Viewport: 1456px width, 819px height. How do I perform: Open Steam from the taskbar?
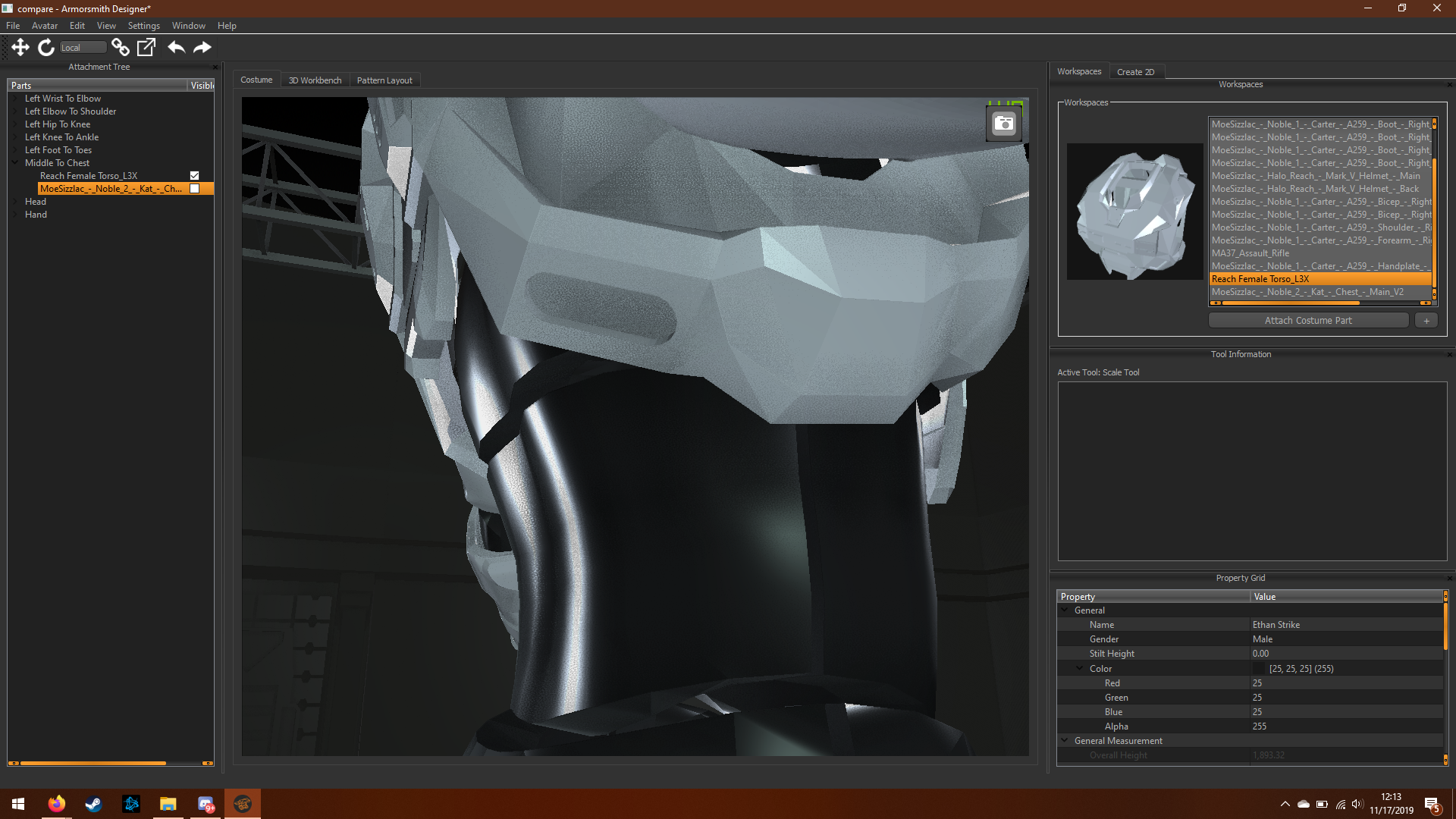tap(93, 804)
